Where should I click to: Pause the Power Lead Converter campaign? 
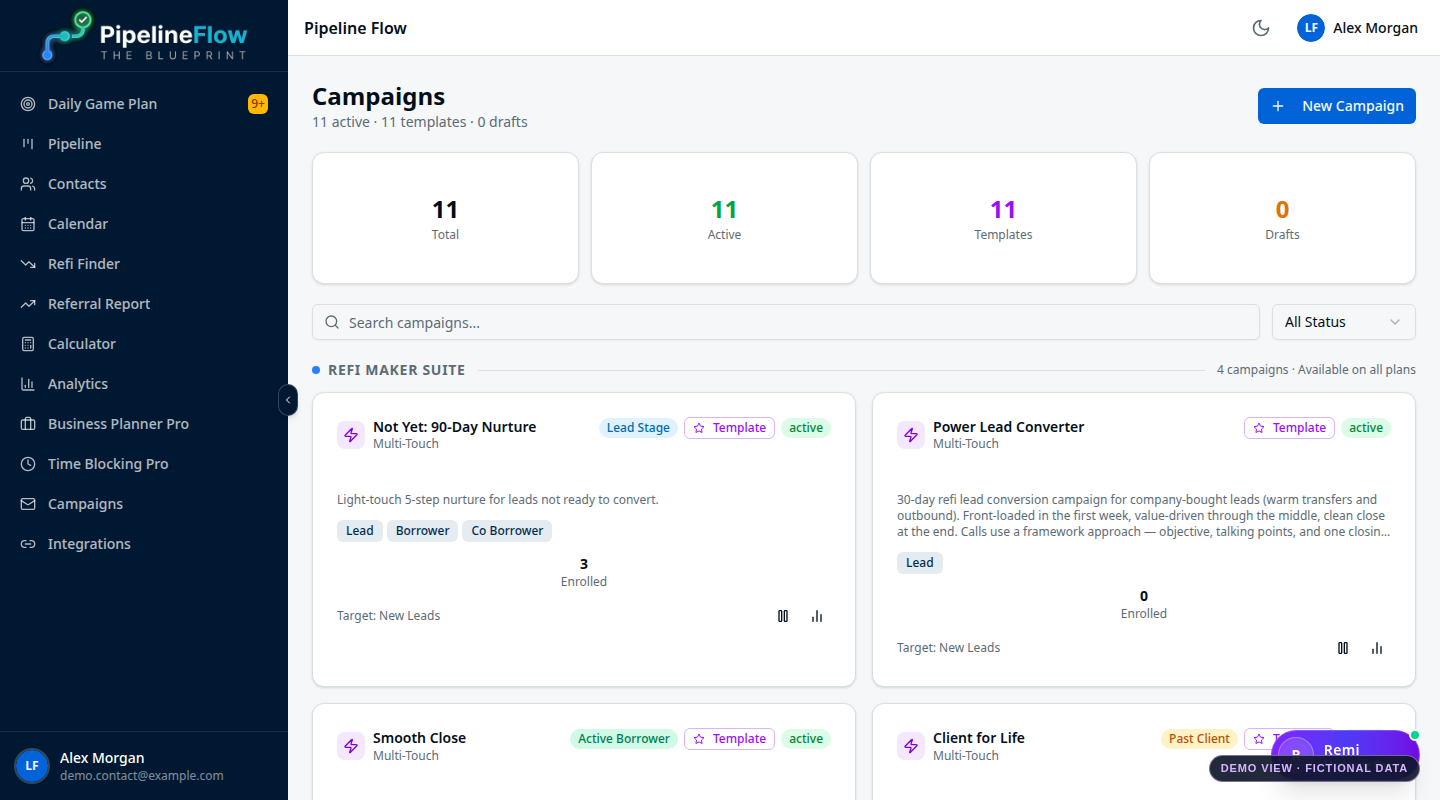tap(1343, 648)
